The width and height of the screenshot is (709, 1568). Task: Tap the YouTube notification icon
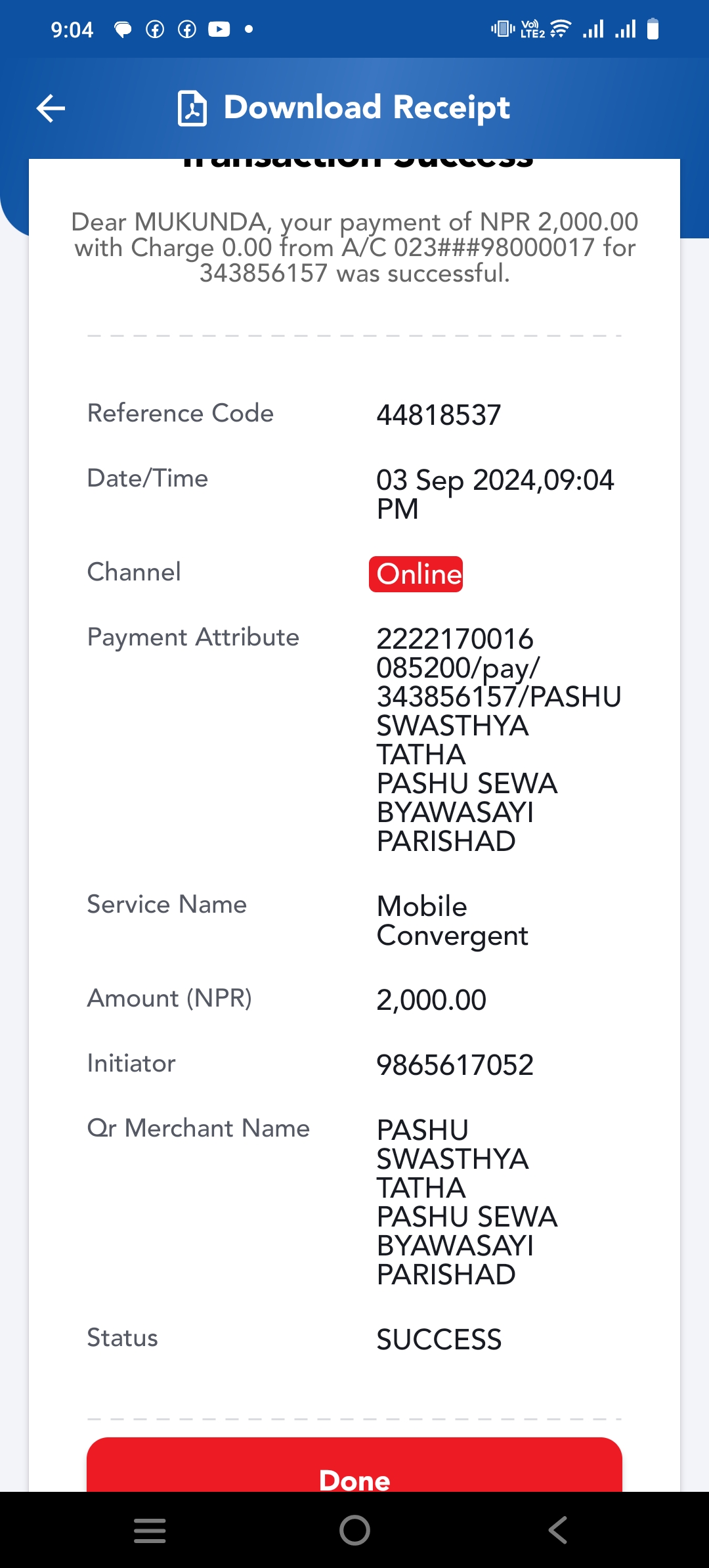click(219, 30)
